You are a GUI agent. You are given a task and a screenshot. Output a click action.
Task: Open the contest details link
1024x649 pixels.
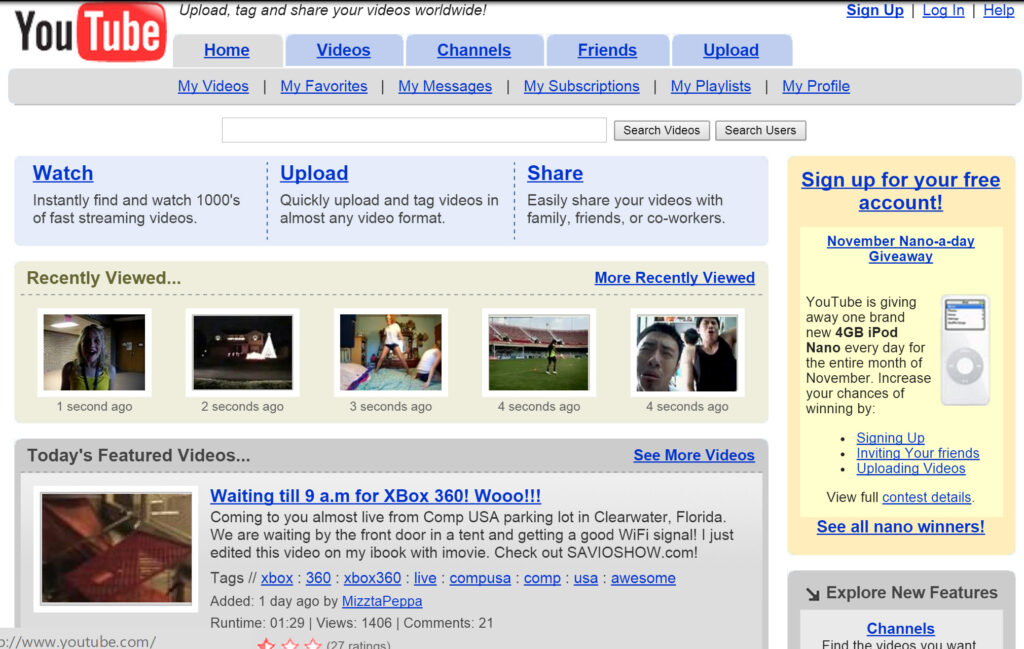click(927, 498)
